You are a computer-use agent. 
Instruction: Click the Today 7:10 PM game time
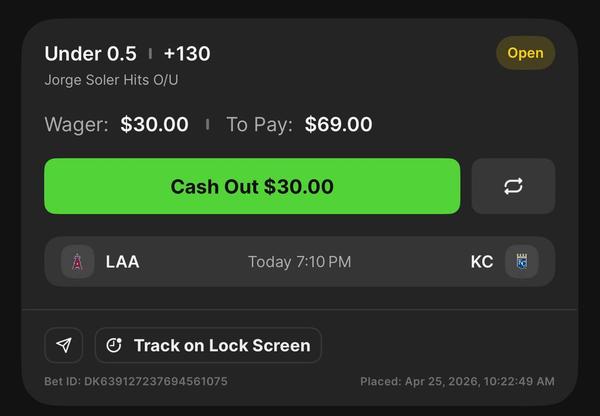tap(300, 262)
